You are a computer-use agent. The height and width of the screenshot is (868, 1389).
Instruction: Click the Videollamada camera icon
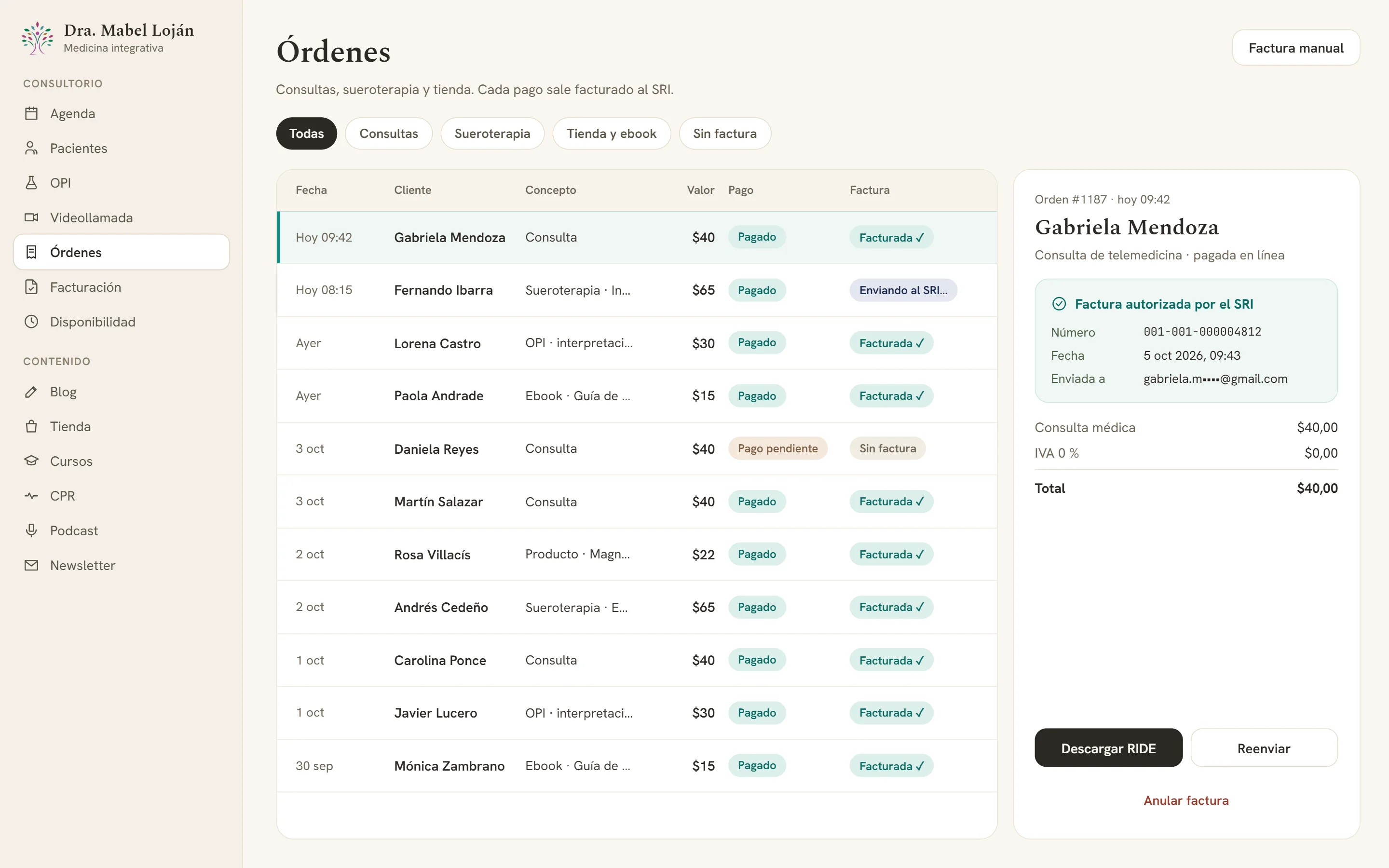(x=31, y=217)
